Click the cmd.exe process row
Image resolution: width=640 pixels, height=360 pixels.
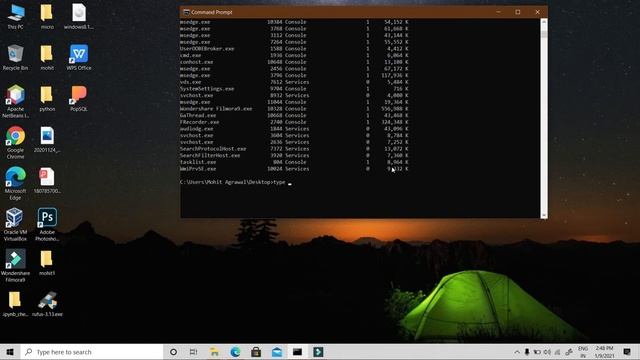294,55
